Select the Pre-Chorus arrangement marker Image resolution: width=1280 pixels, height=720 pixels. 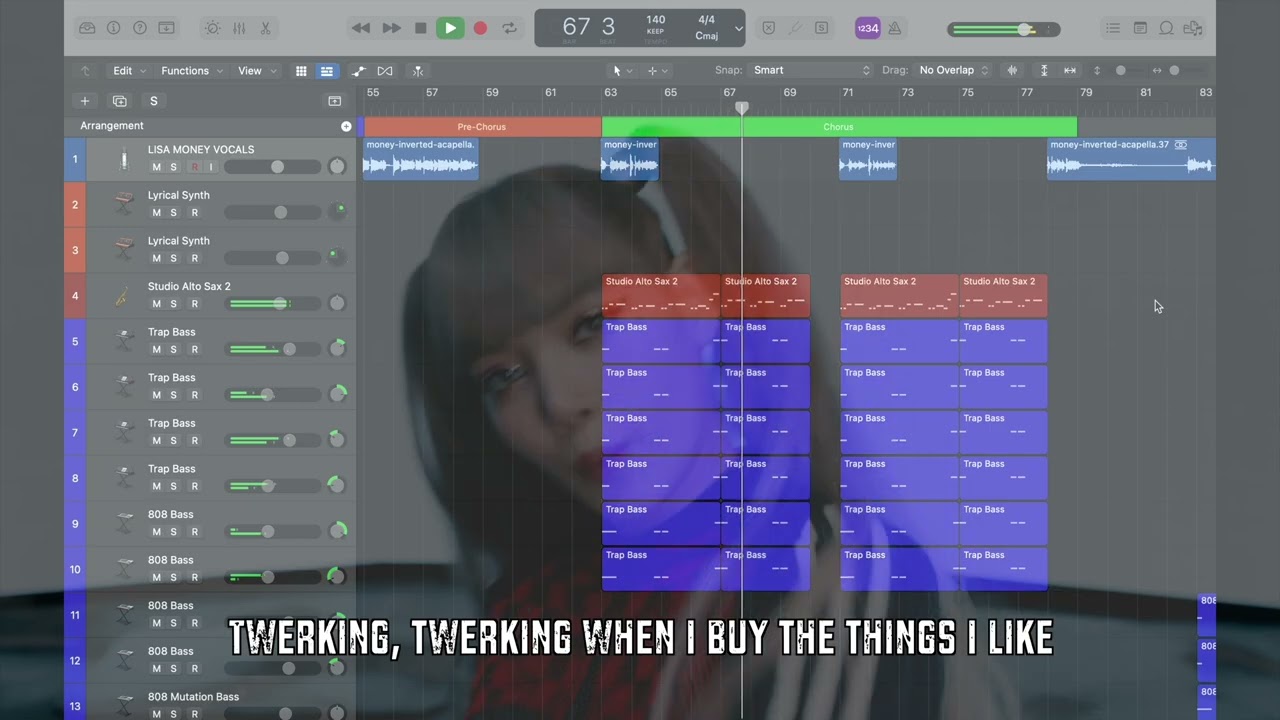pos(482,127)
